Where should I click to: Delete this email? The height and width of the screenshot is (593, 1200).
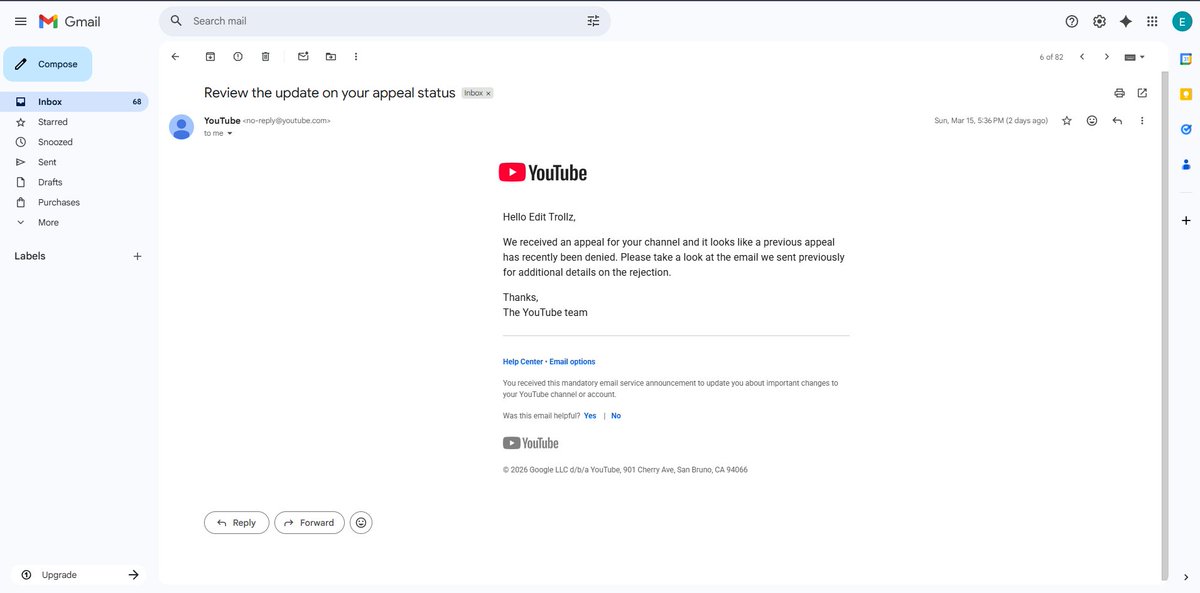[265, 57]
